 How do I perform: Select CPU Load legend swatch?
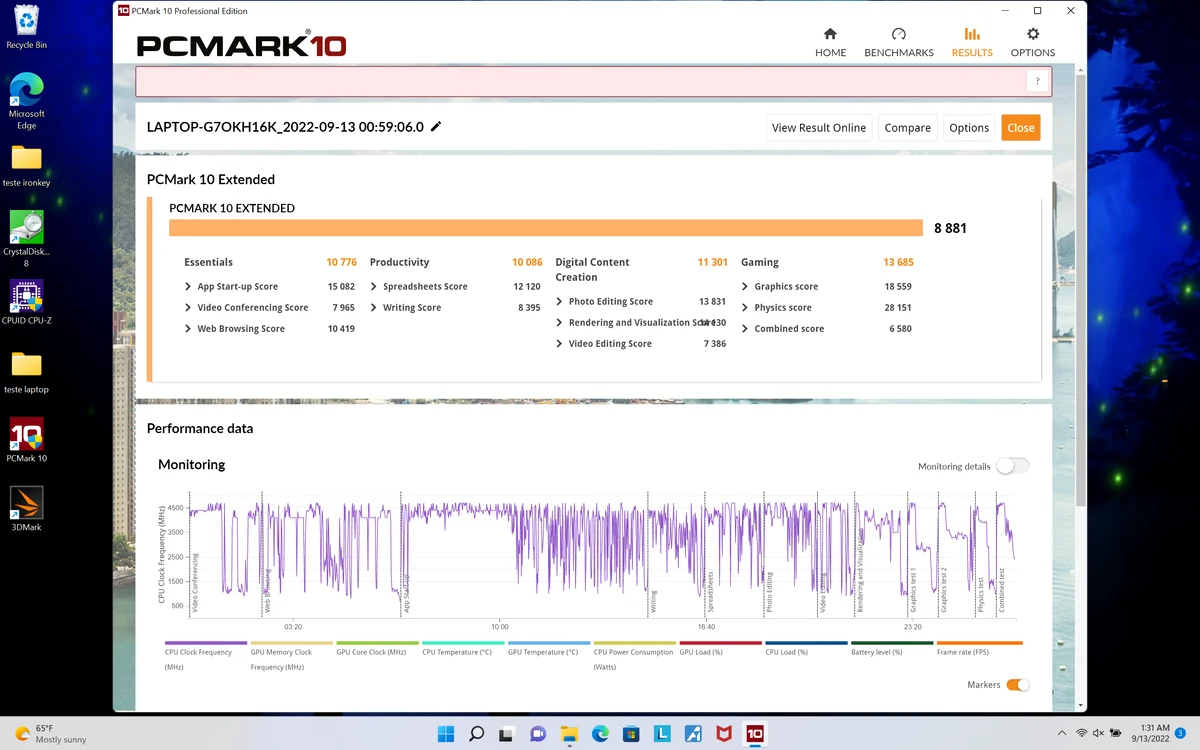point(806,643)
